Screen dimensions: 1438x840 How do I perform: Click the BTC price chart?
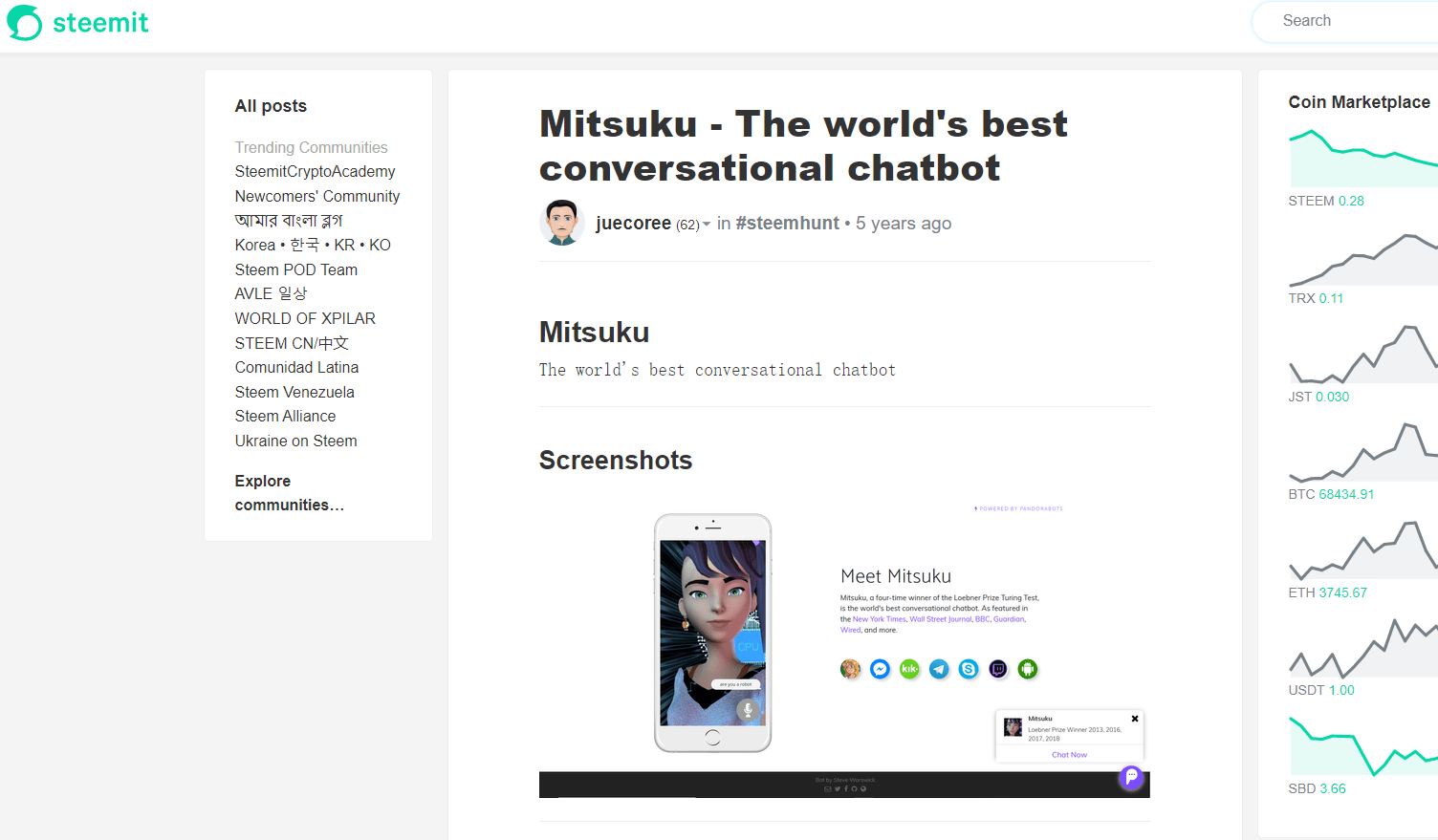[1362, 452]
